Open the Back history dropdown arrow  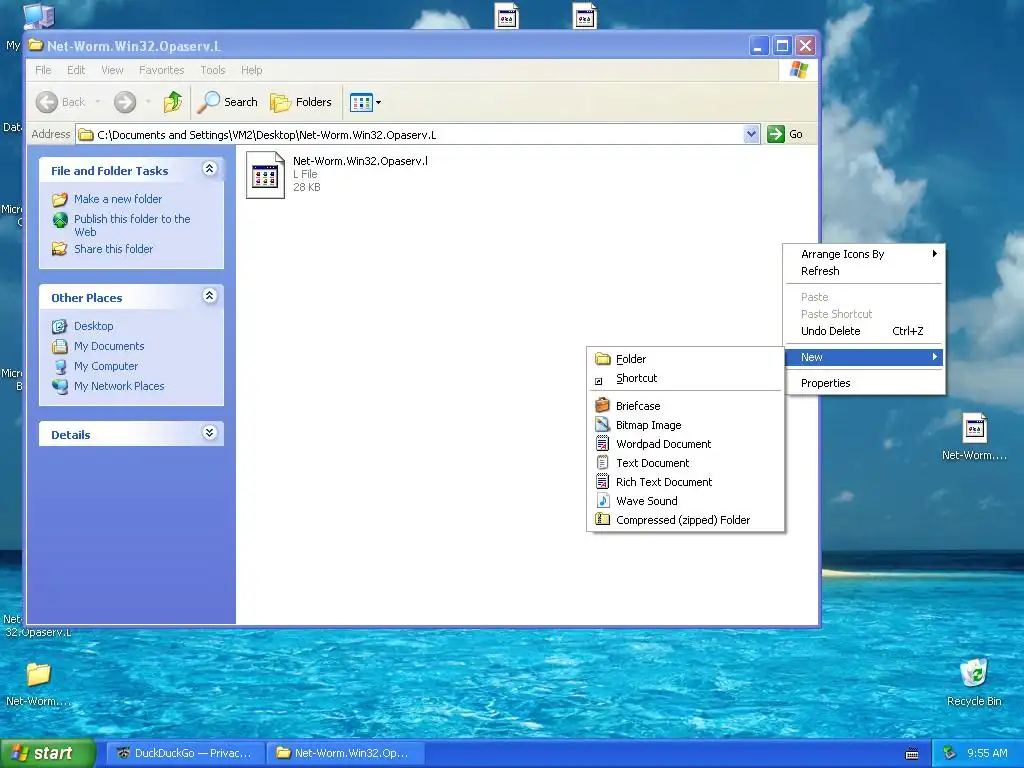pos(98,102)
